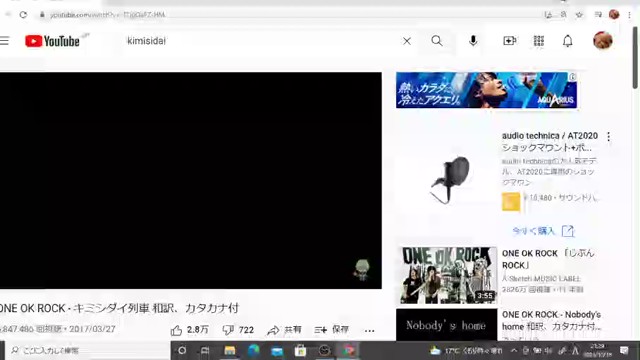The height and width of the screenshot is (360, 640).
Task: Clear the search text with X icon
Action: (407, 41)
